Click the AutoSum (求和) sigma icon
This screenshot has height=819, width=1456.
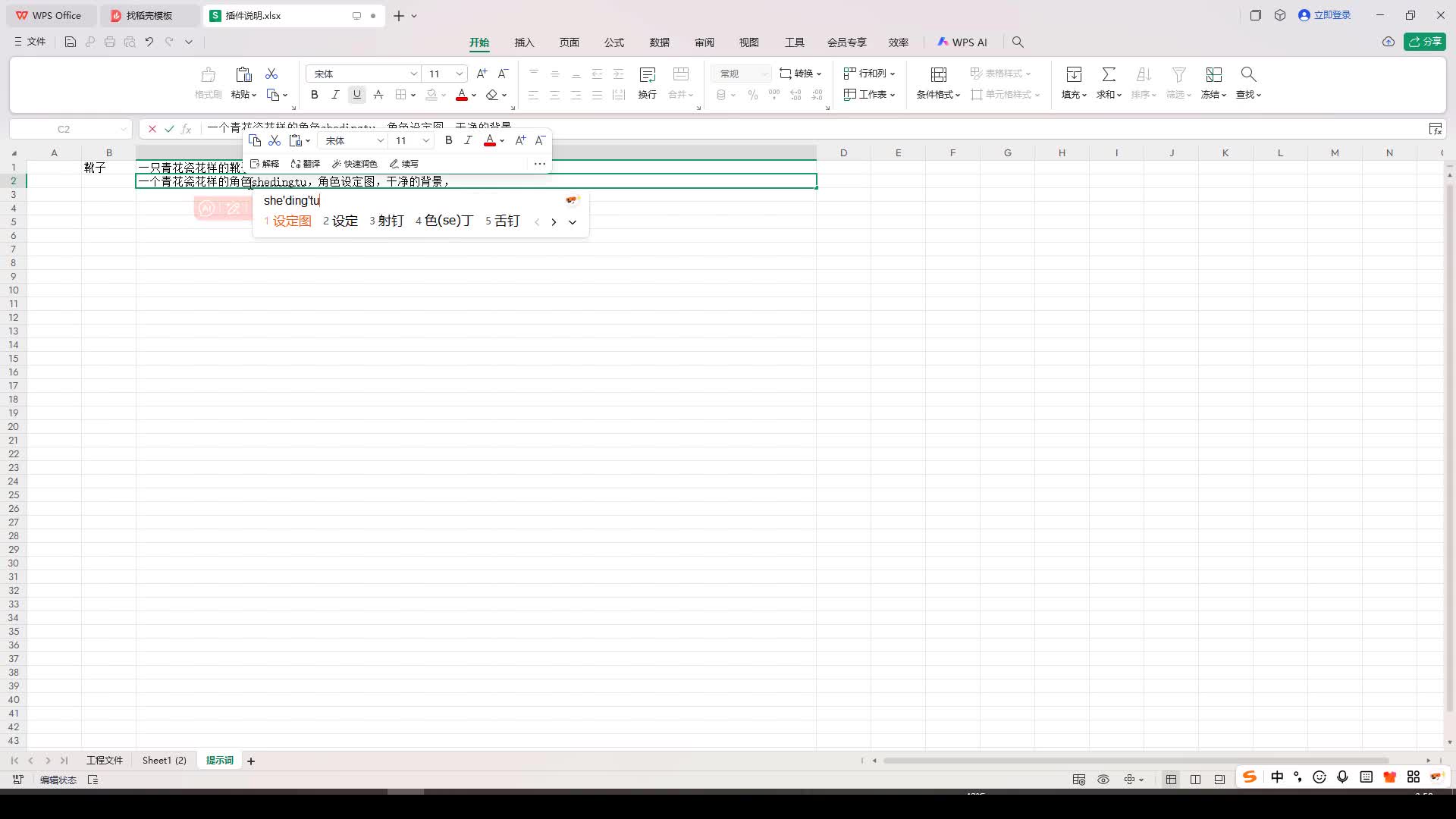(1108, 74)
